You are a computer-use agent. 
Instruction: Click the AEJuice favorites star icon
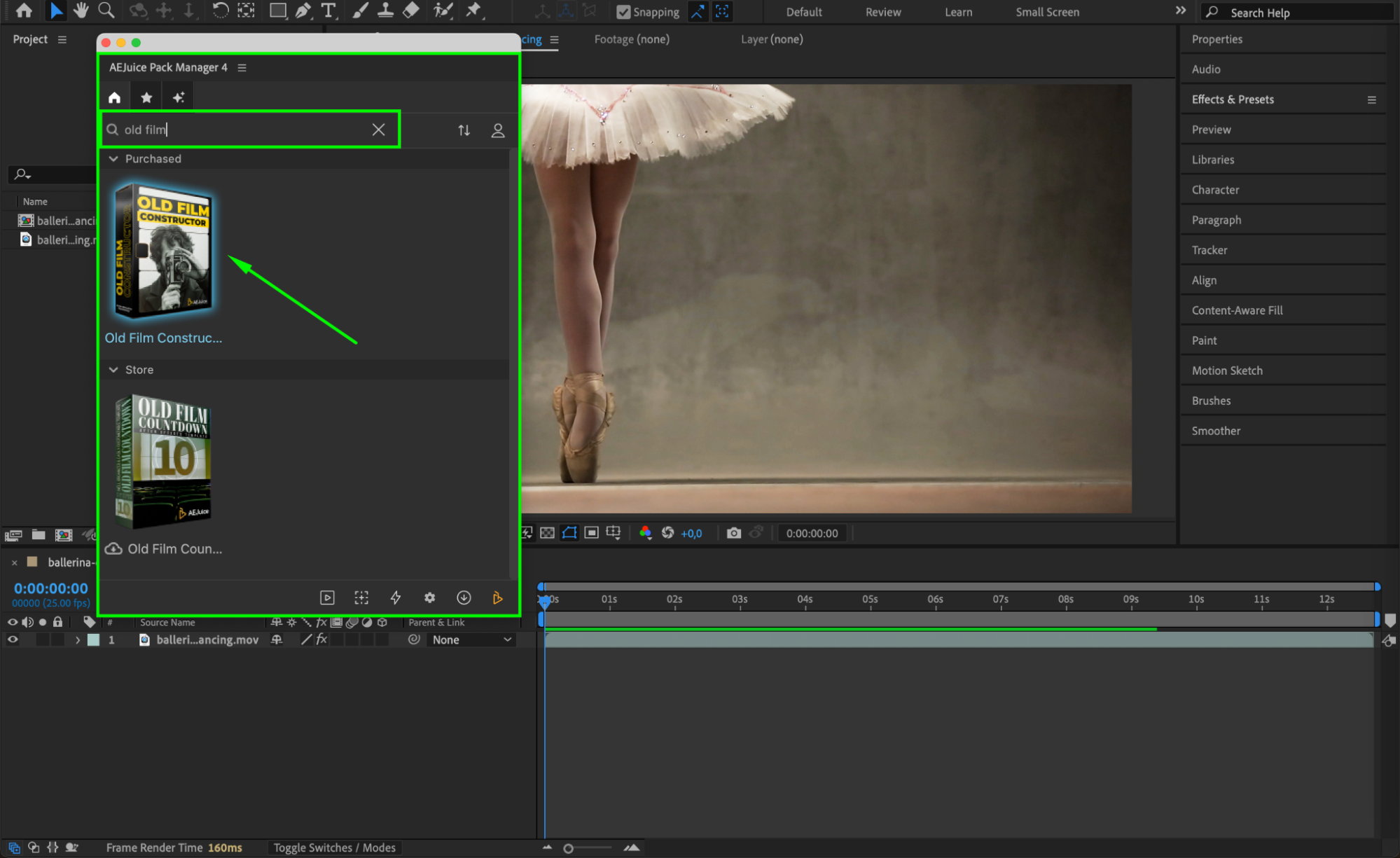146,97
